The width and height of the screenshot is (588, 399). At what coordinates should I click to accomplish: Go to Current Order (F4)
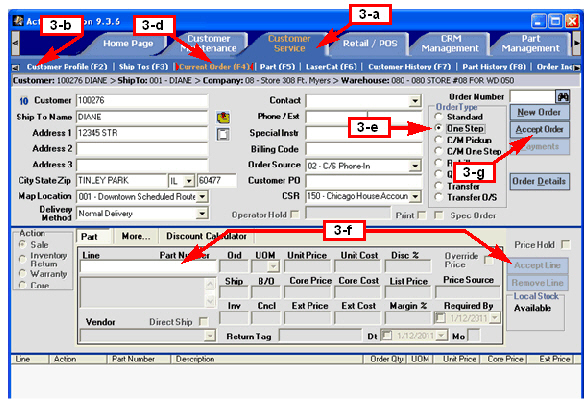[214, 67]
